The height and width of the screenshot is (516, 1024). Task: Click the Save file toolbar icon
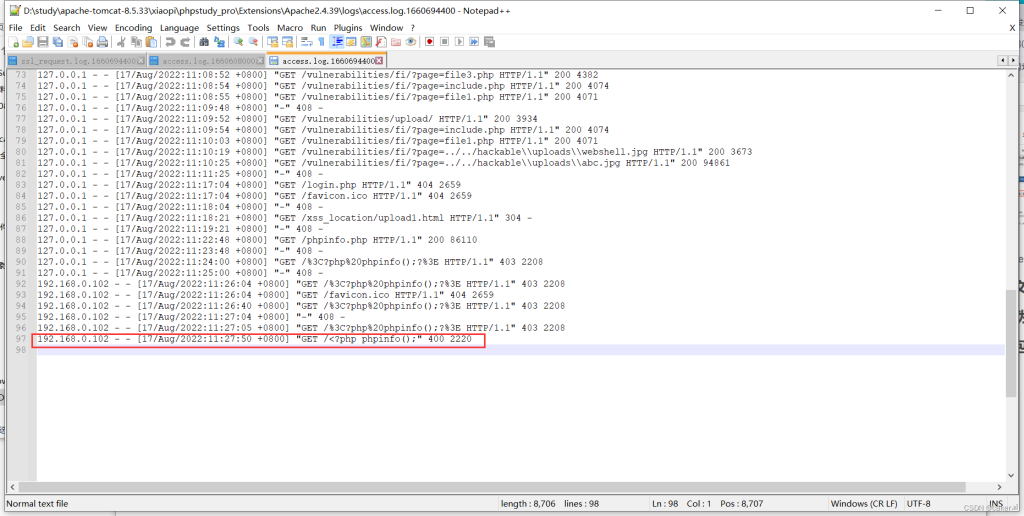coord(42,42)
